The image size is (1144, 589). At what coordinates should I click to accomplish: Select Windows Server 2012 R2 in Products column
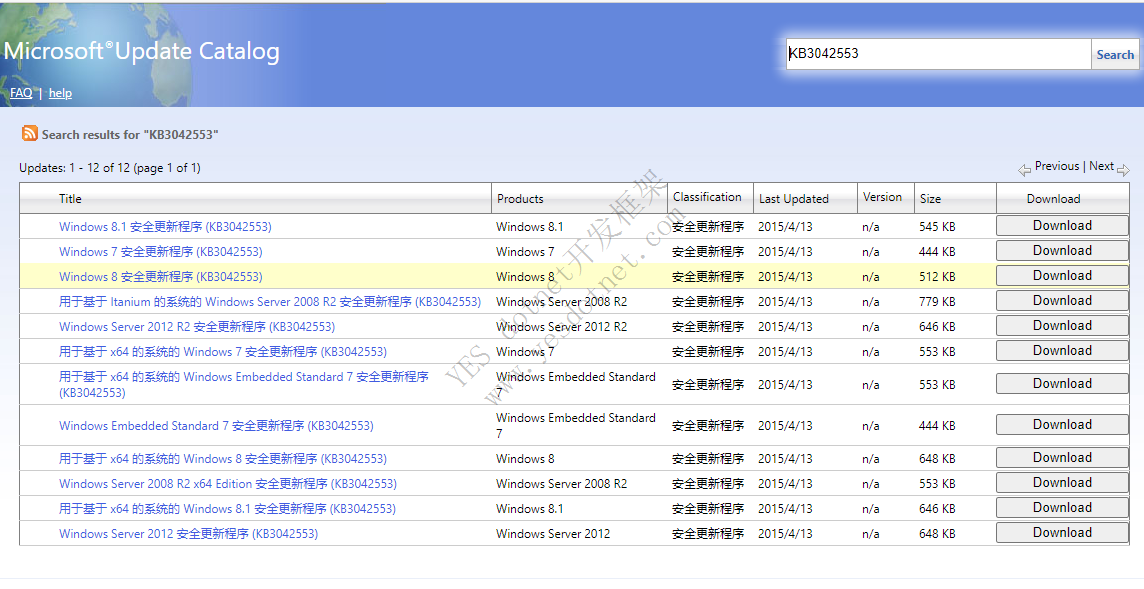coord(561,326)
